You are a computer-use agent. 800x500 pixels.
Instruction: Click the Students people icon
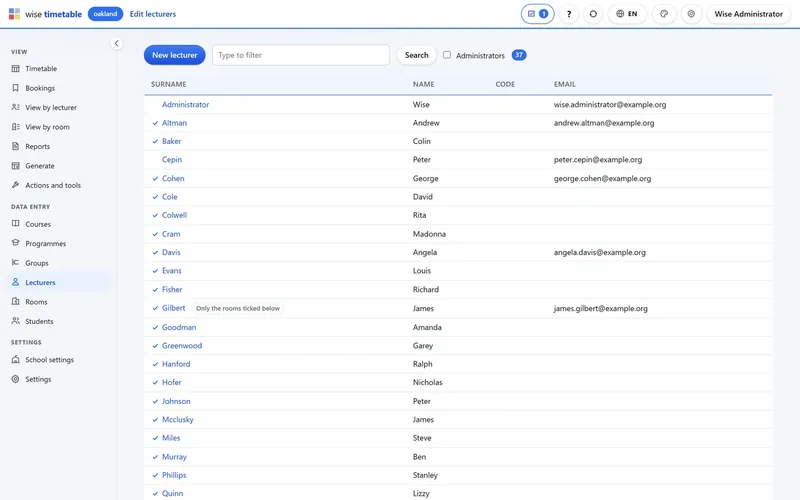15,321
